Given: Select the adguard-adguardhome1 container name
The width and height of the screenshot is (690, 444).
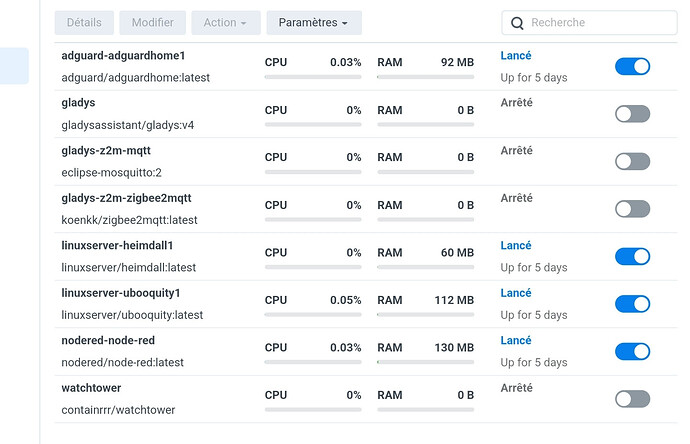Looking at the screenshot, I should click(x=123, y=55).
